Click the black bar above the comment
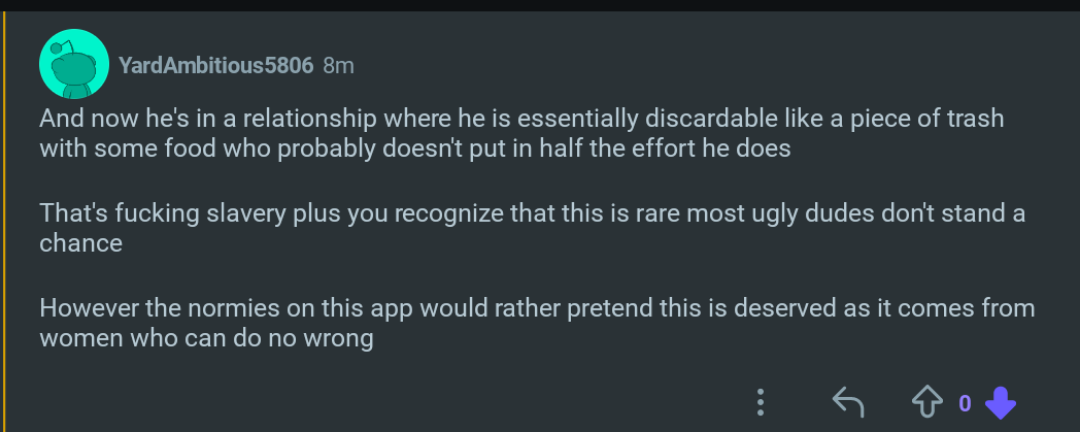 coord(540,5)
